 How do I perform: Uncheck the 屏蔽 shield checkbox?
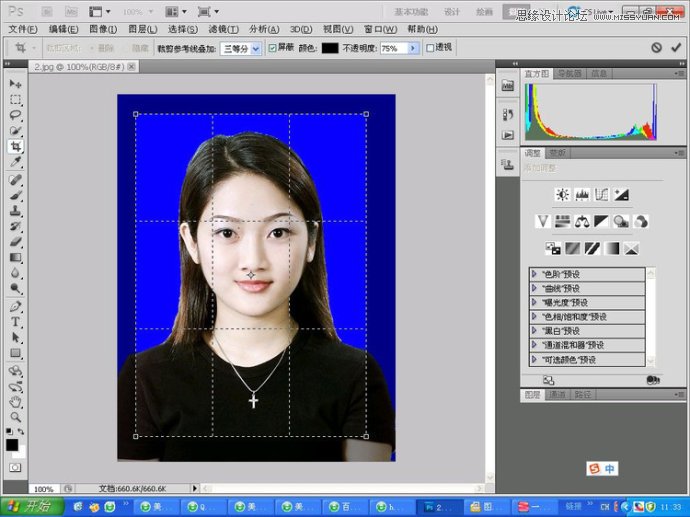273,47
